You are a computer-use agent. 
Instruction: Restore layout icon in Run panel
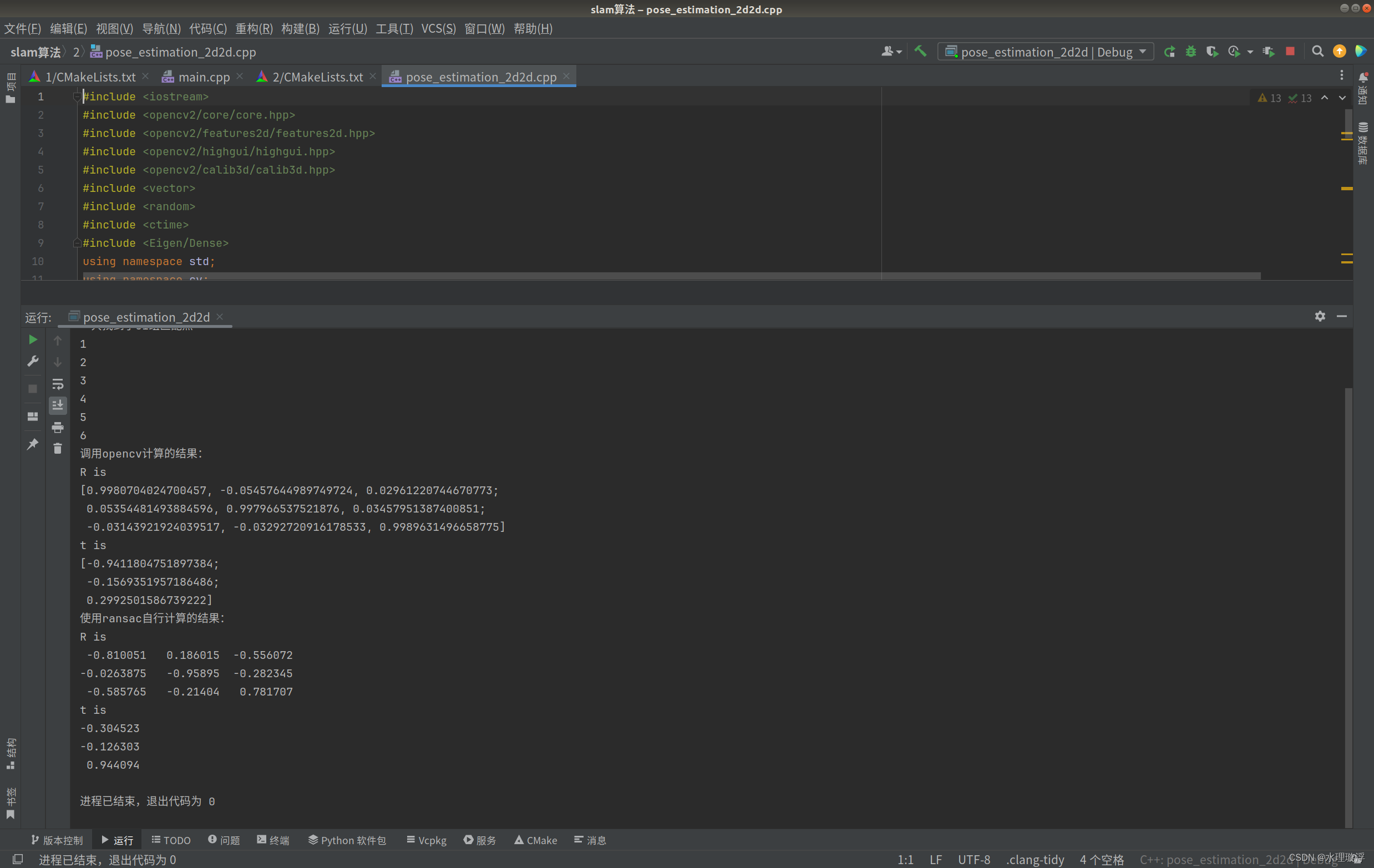[33, 417]
